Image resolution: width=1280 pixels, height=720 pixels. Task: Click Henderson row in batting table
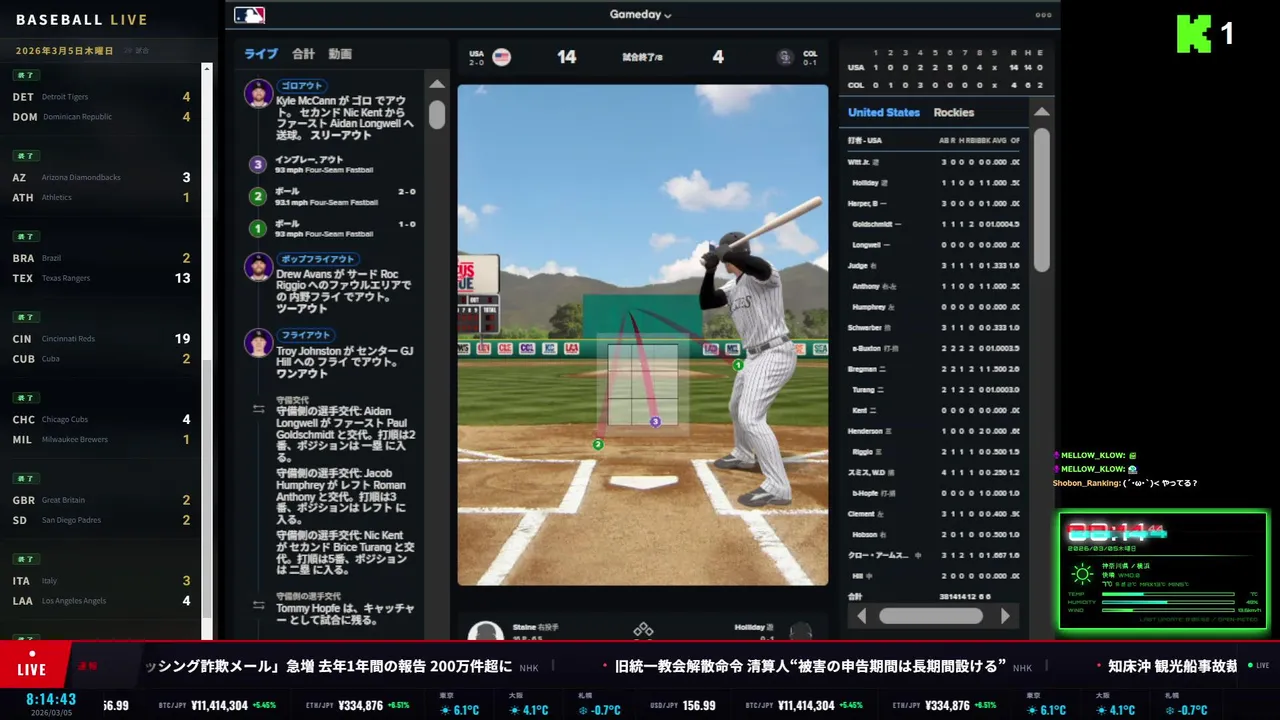(933, 431)
